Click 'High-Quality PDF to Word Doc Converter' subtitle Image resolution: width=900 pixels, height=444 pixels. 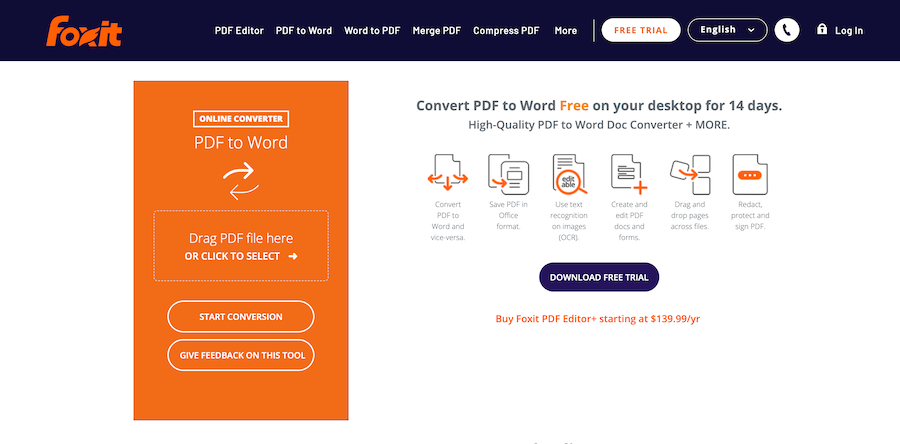[x=599, y=124]
